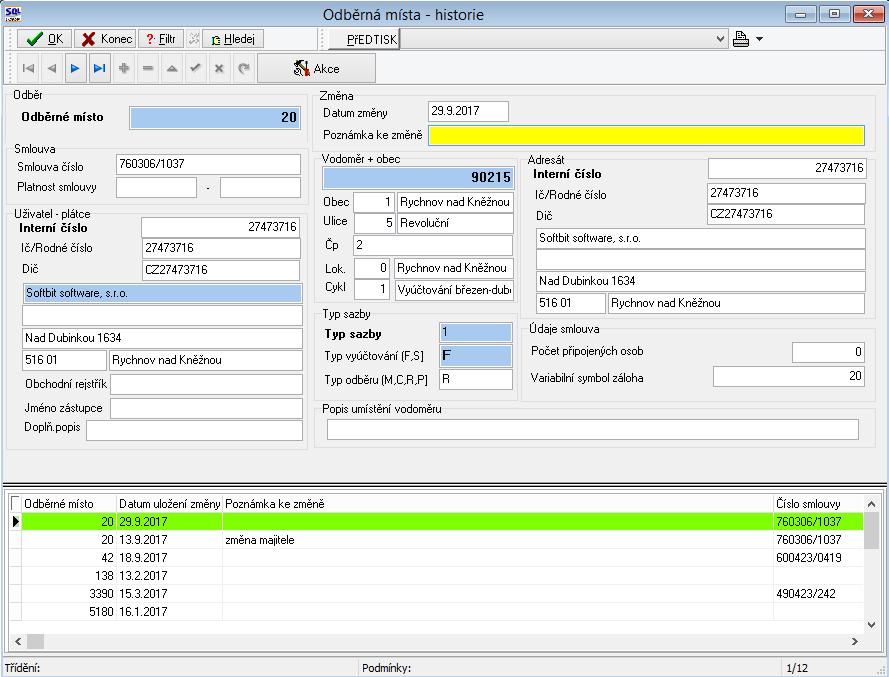Image resolution: width=889 pixels, height=677 pixels.
Task: Confirm with the OK checkmark button
Action: tap(44, 39)
